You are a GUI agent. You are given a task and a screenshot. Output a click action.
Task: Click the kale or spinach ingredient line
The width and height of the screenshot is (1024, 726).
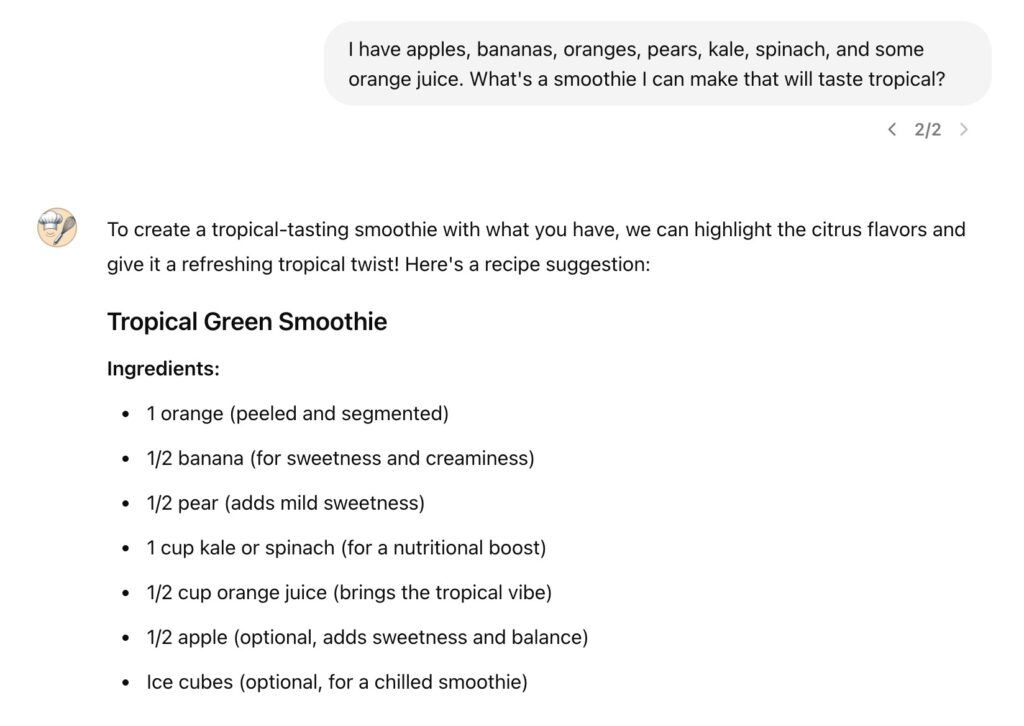point(346,548)
